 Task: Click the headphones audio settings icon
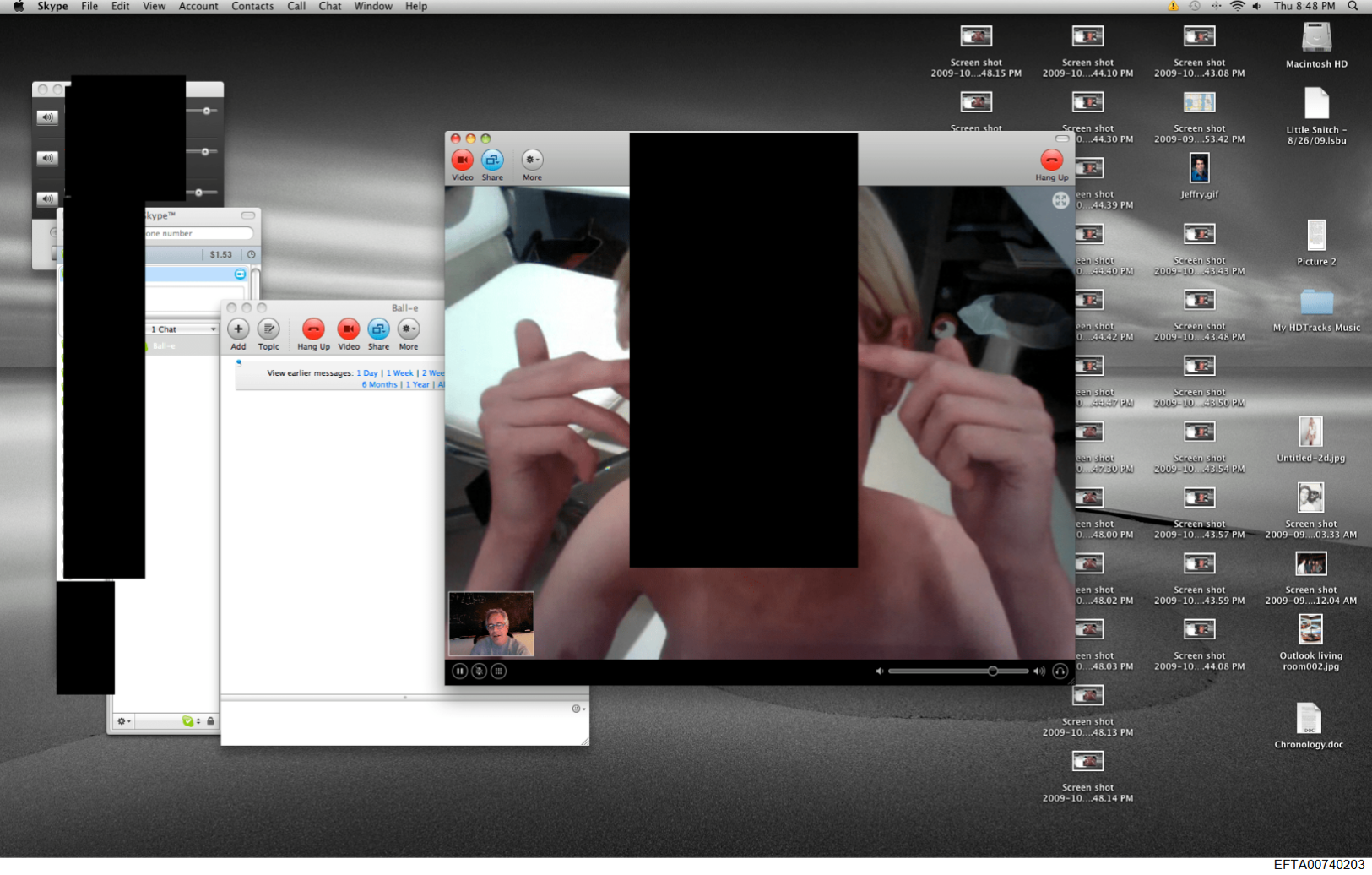point(1060,671)
